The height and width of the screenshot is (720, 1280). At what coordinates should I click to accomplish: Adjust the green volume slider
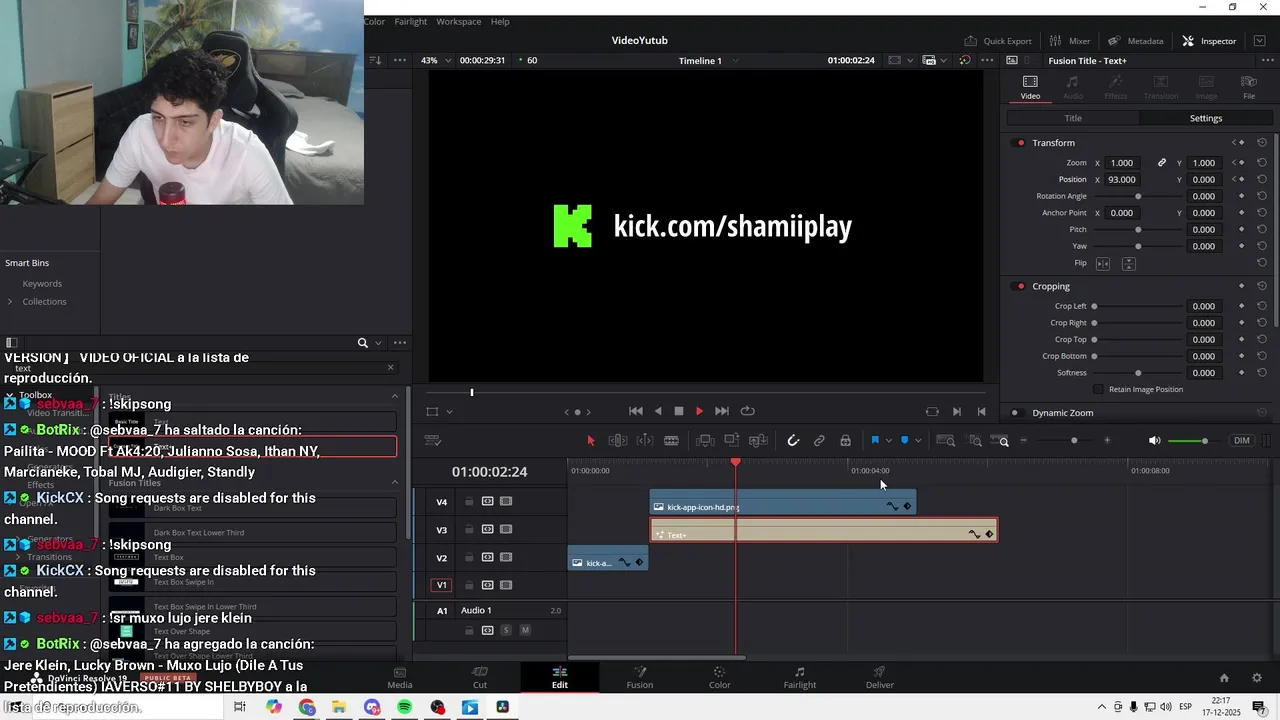pos(1188,441)
